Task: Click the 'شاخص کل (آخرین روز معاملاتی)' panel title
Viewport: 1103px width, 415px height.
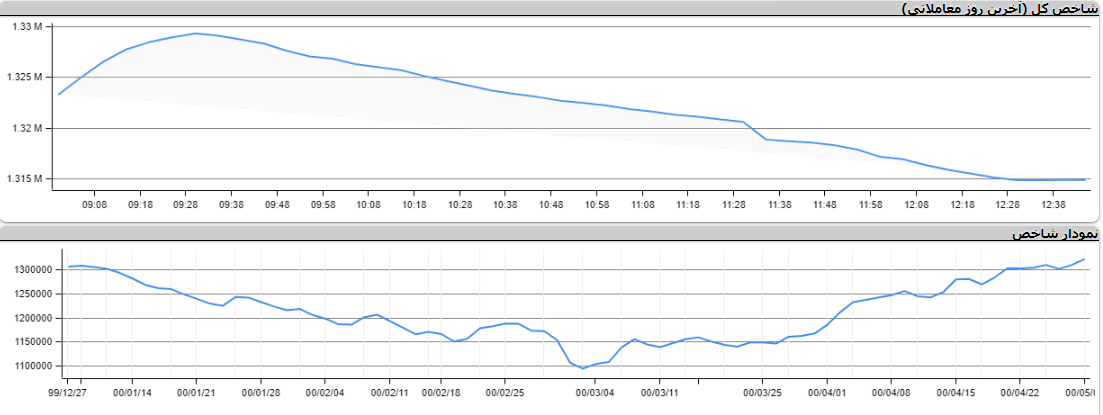Action: click(x=999, y=8)
